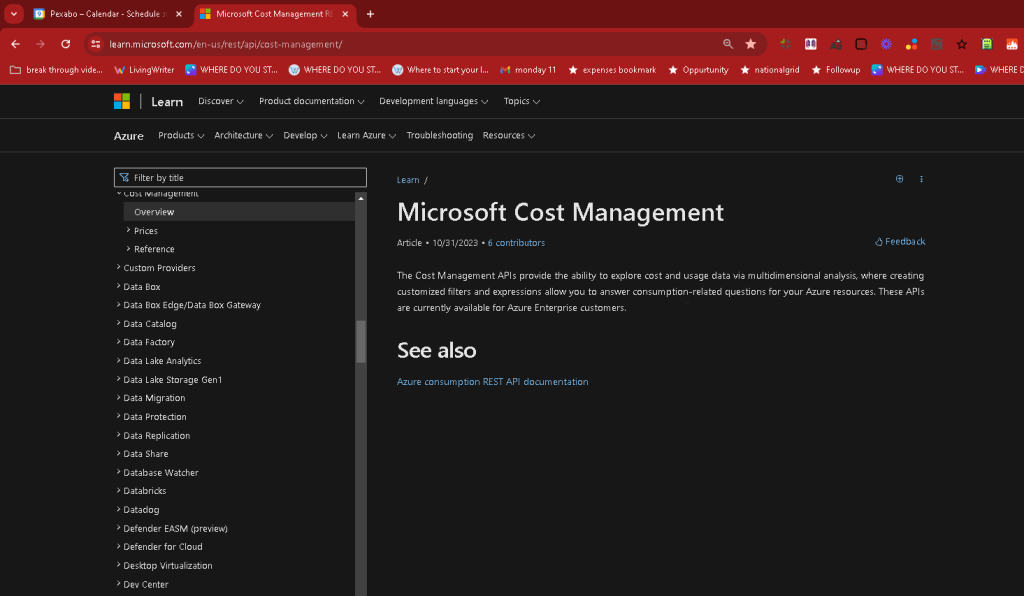Click the Feedback button
This screenshot has width=1024, height=596.
pos(900,242)
